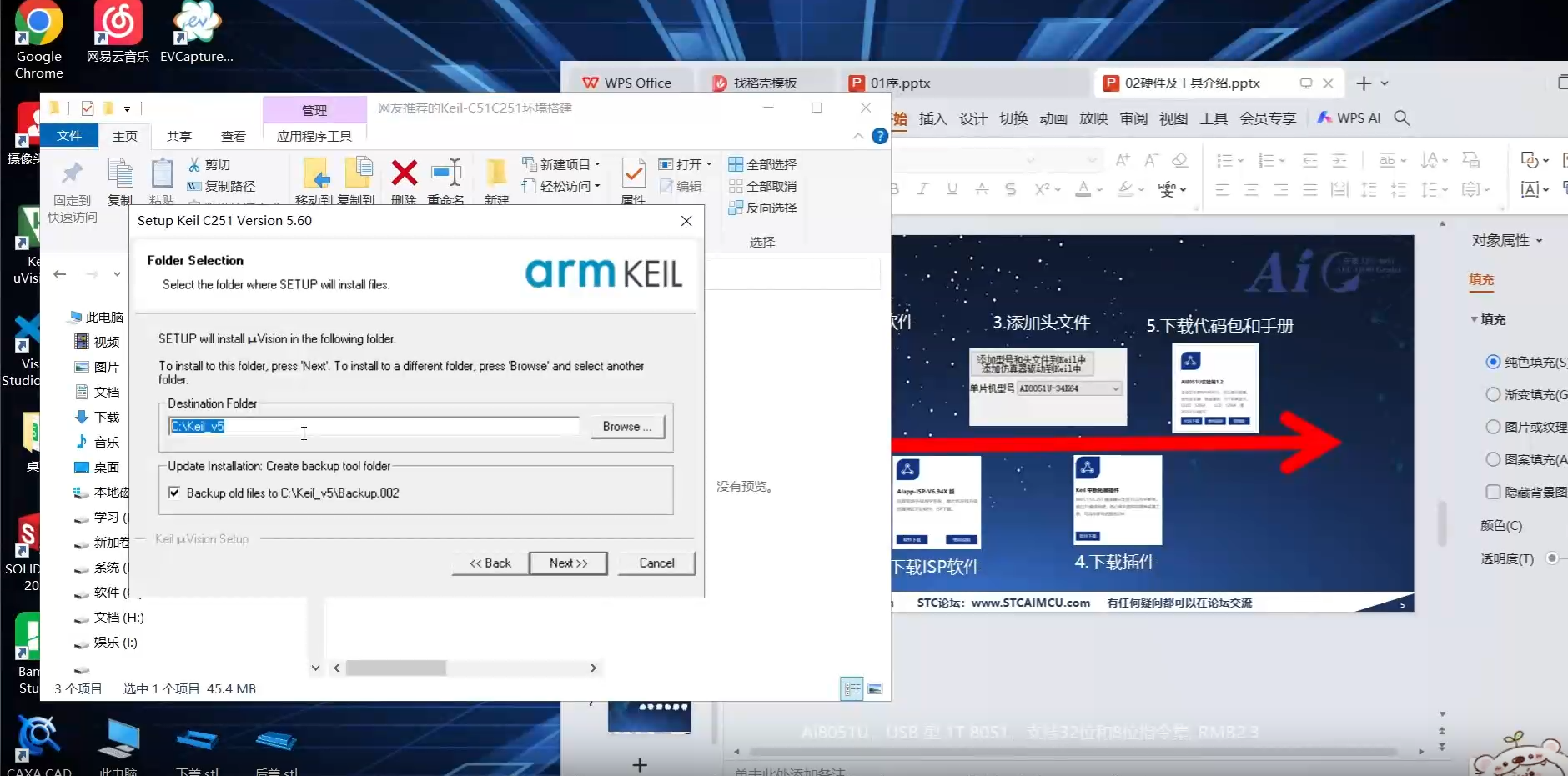
Task: Open Browse for the destination folder
Action: click(x=626, y=427)
